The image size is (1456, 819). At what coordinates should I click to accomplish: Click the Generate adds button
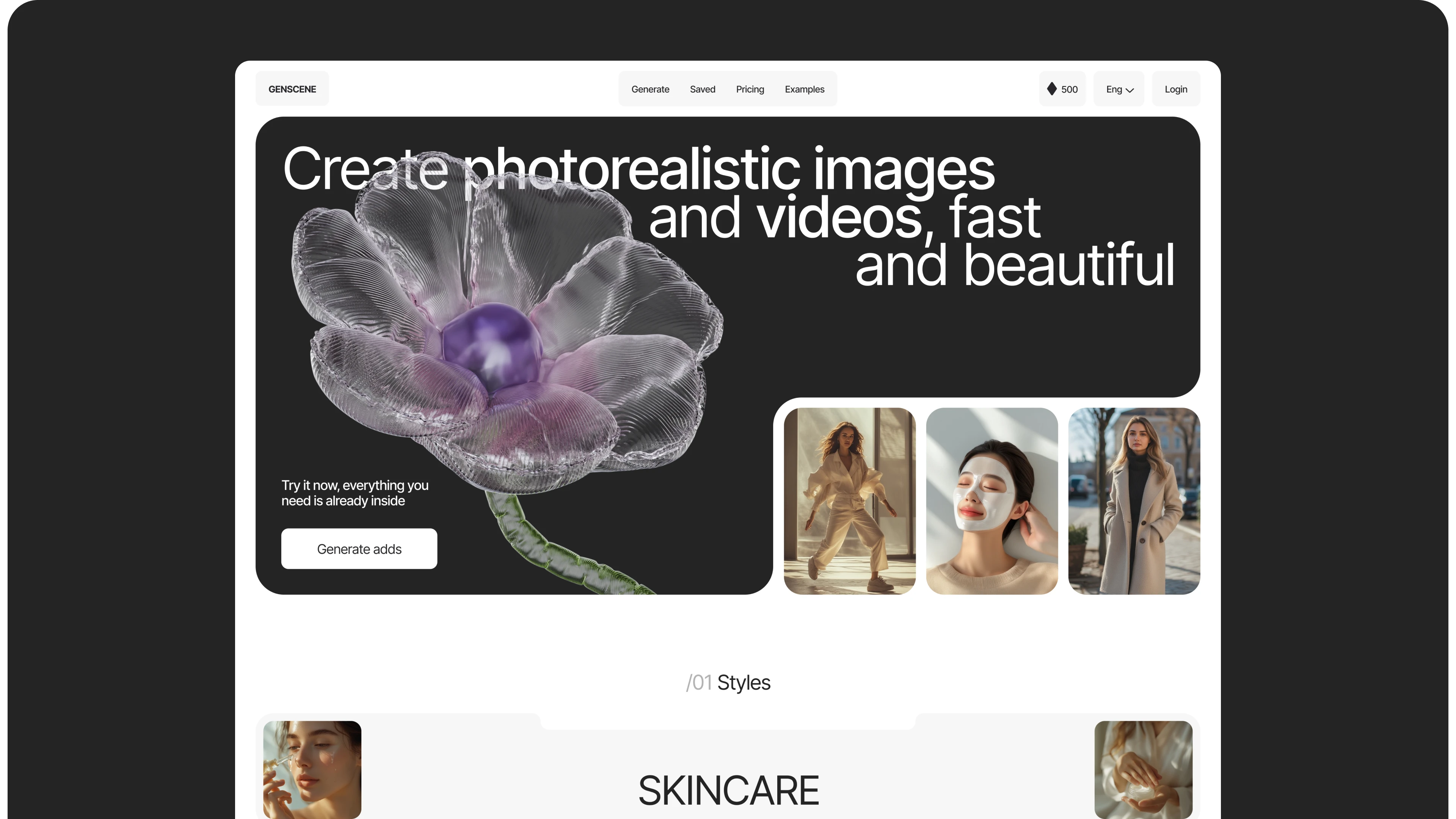(359, 548)
